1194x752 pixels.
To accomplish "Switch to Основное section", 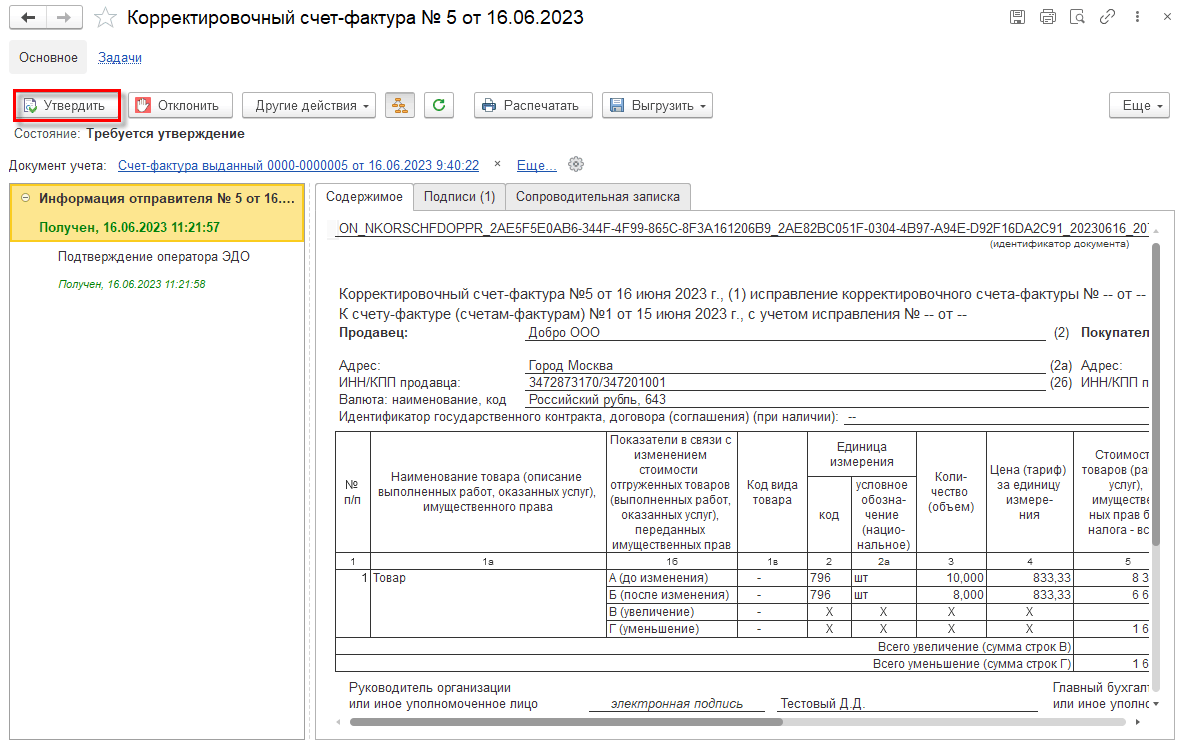I will coord(48,58).
